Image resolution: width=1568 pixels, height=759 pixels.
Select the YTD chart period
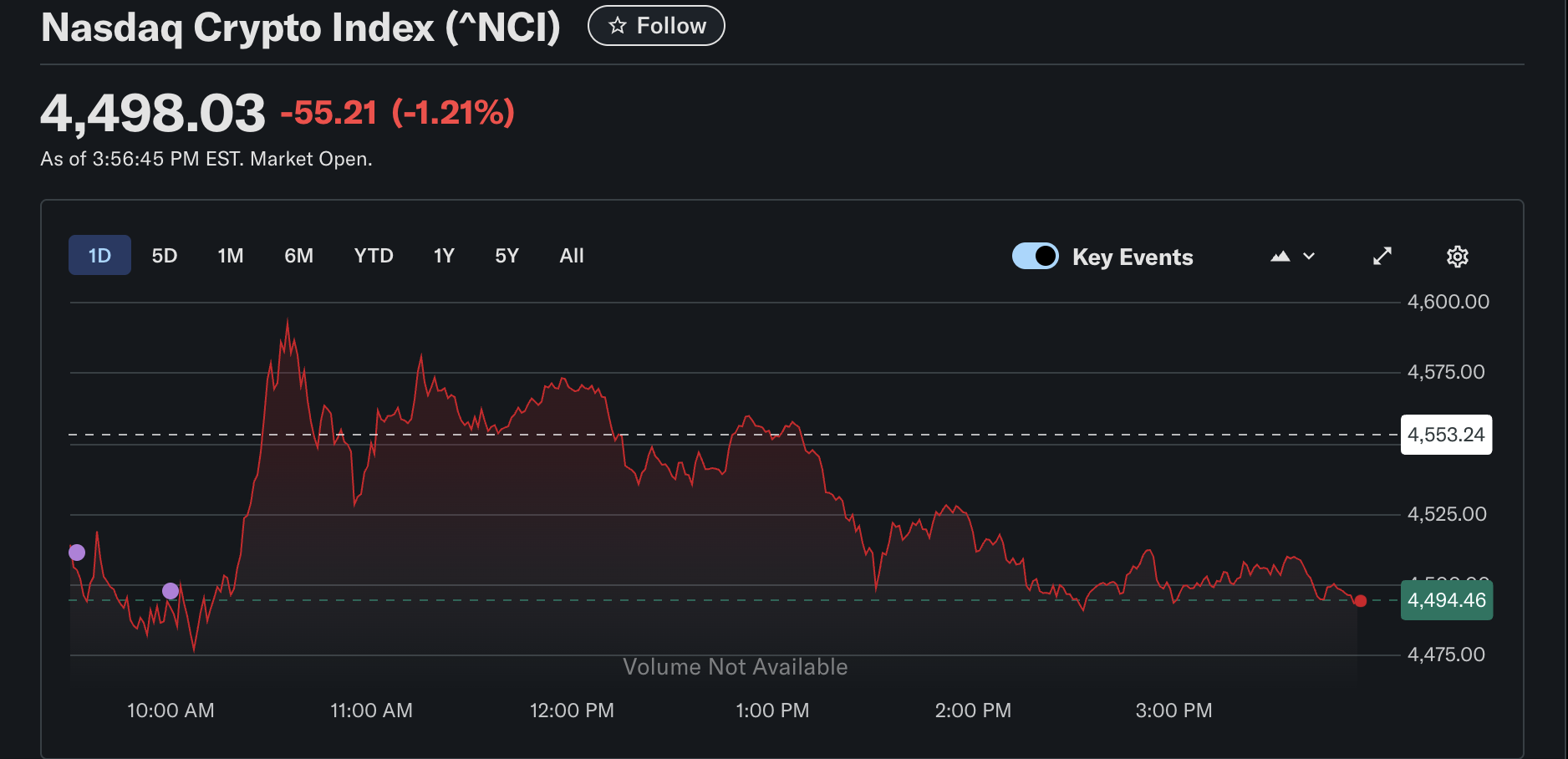(x=373, y=256)
